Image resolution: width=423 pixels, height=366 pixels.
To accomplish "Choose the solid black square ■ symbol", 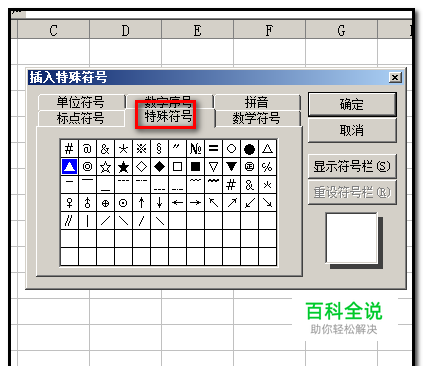I will click(195, 167).
